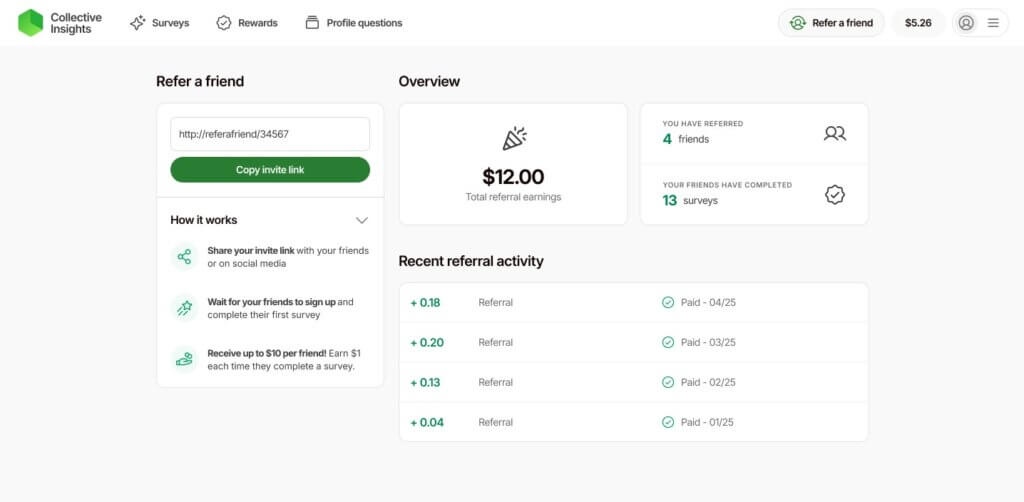Select the + 0.20 referral activity row

point(633,342)
